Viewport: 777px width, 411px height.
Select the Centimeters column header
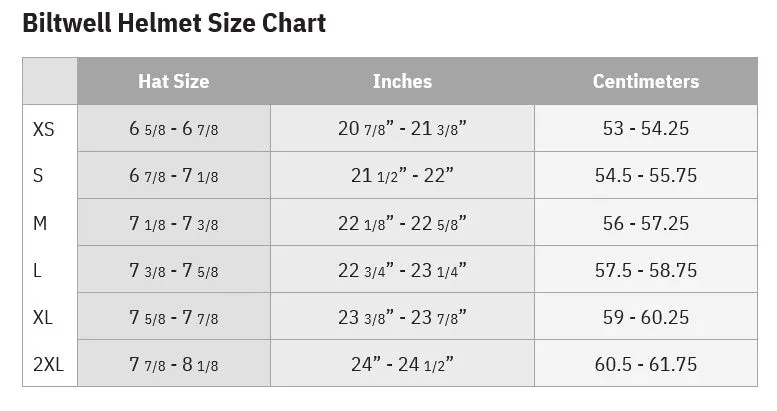coord(646,81)
